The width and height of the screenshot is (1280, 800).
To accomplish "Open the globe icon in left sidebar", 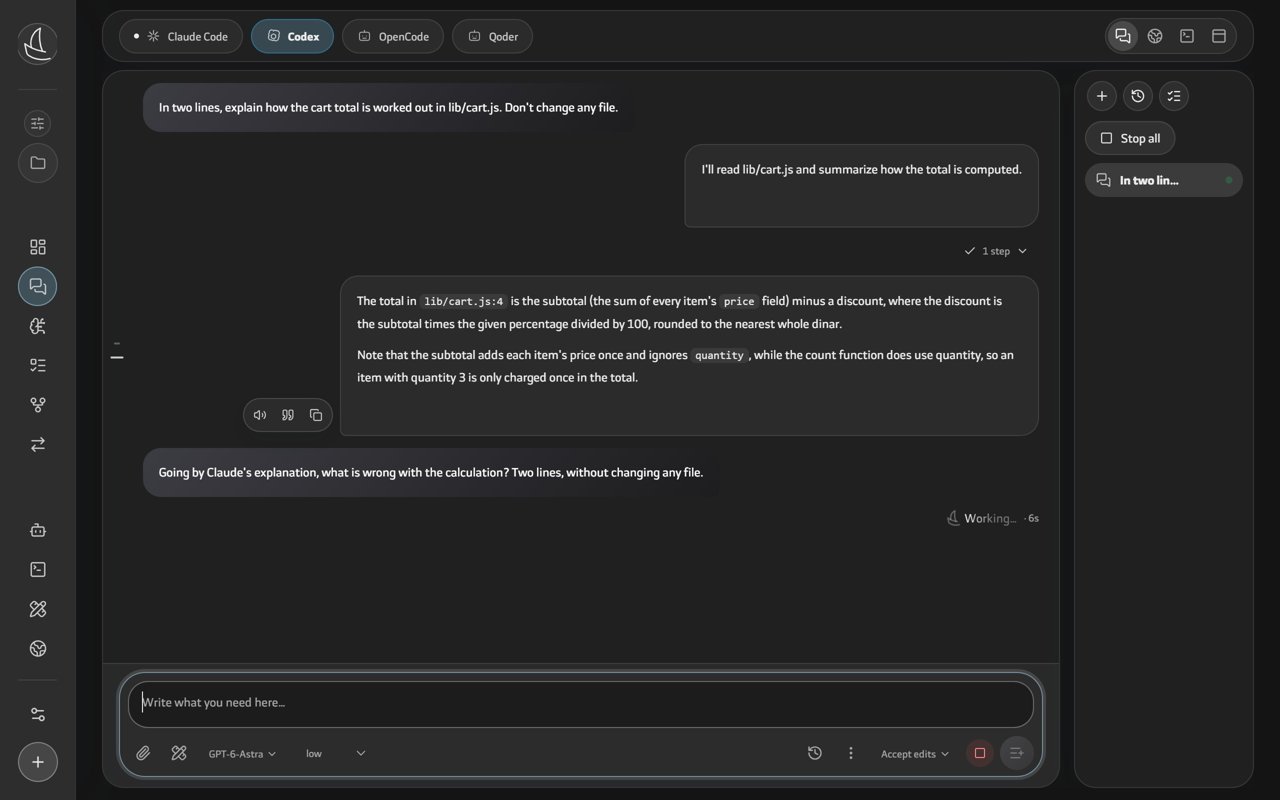I will (x=38, y=648).
